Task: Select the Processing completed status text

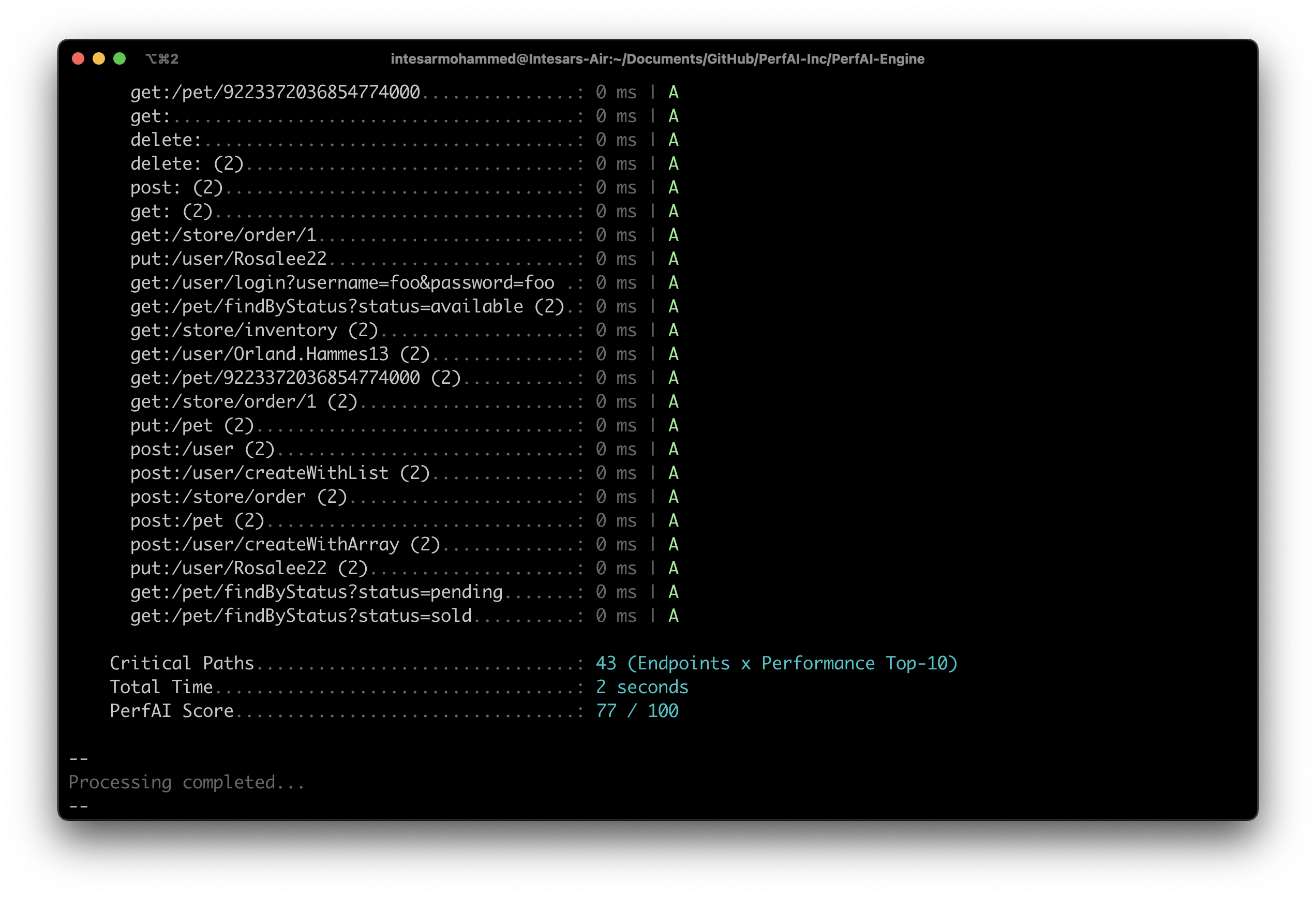Action: point(186,782)
